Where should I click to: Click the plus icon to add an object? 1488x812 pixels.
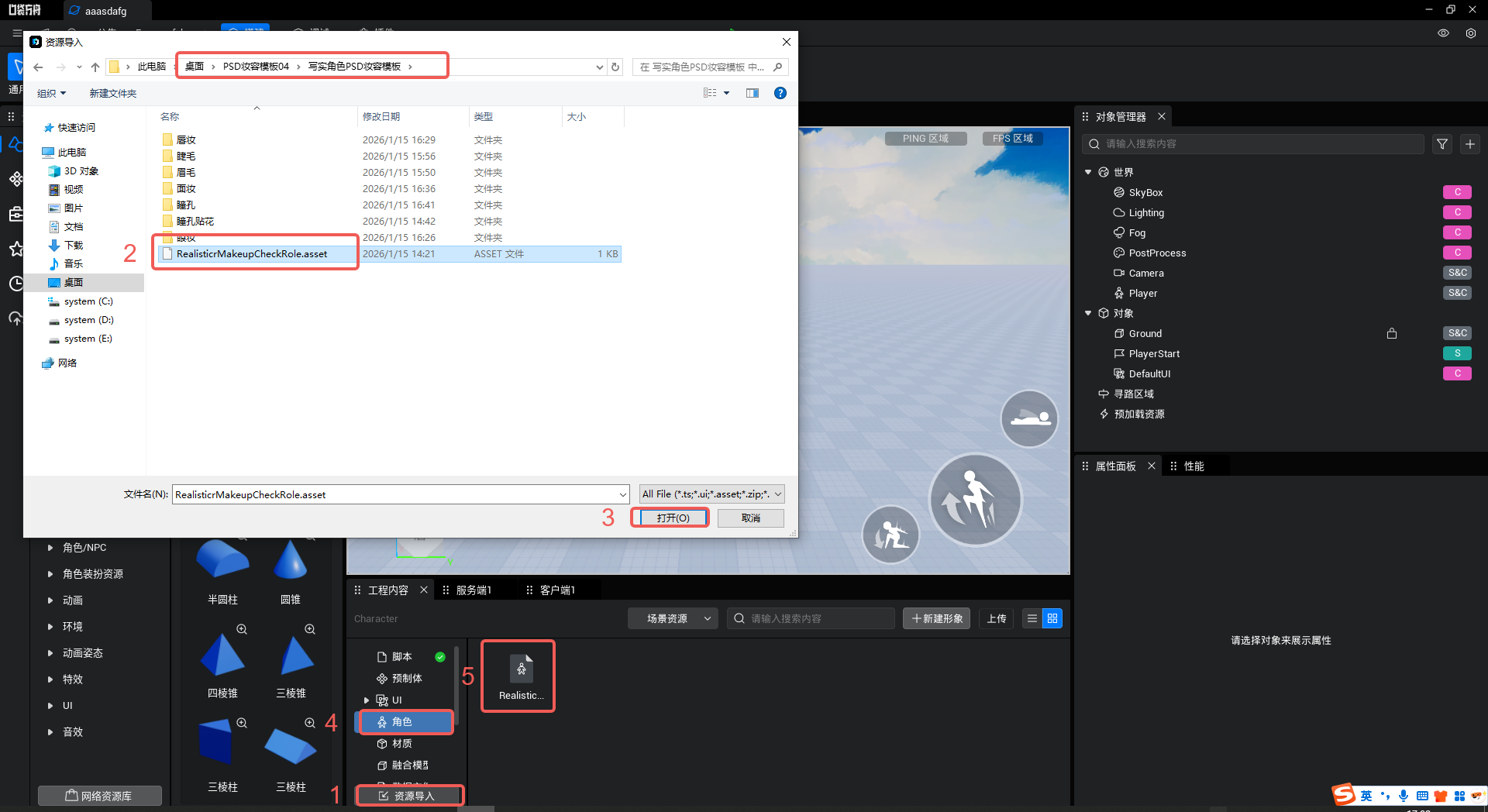coord(1470,144)
